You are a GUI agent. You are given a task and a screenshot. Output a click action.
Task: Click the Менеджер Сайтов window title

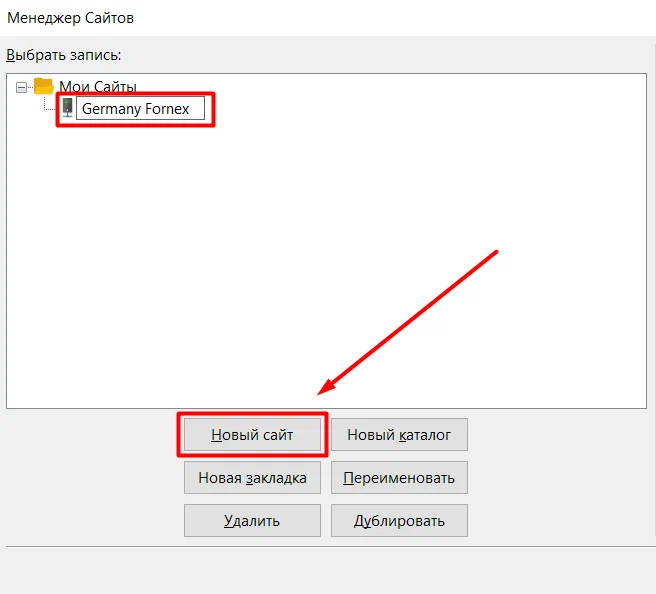pos(70,18)
